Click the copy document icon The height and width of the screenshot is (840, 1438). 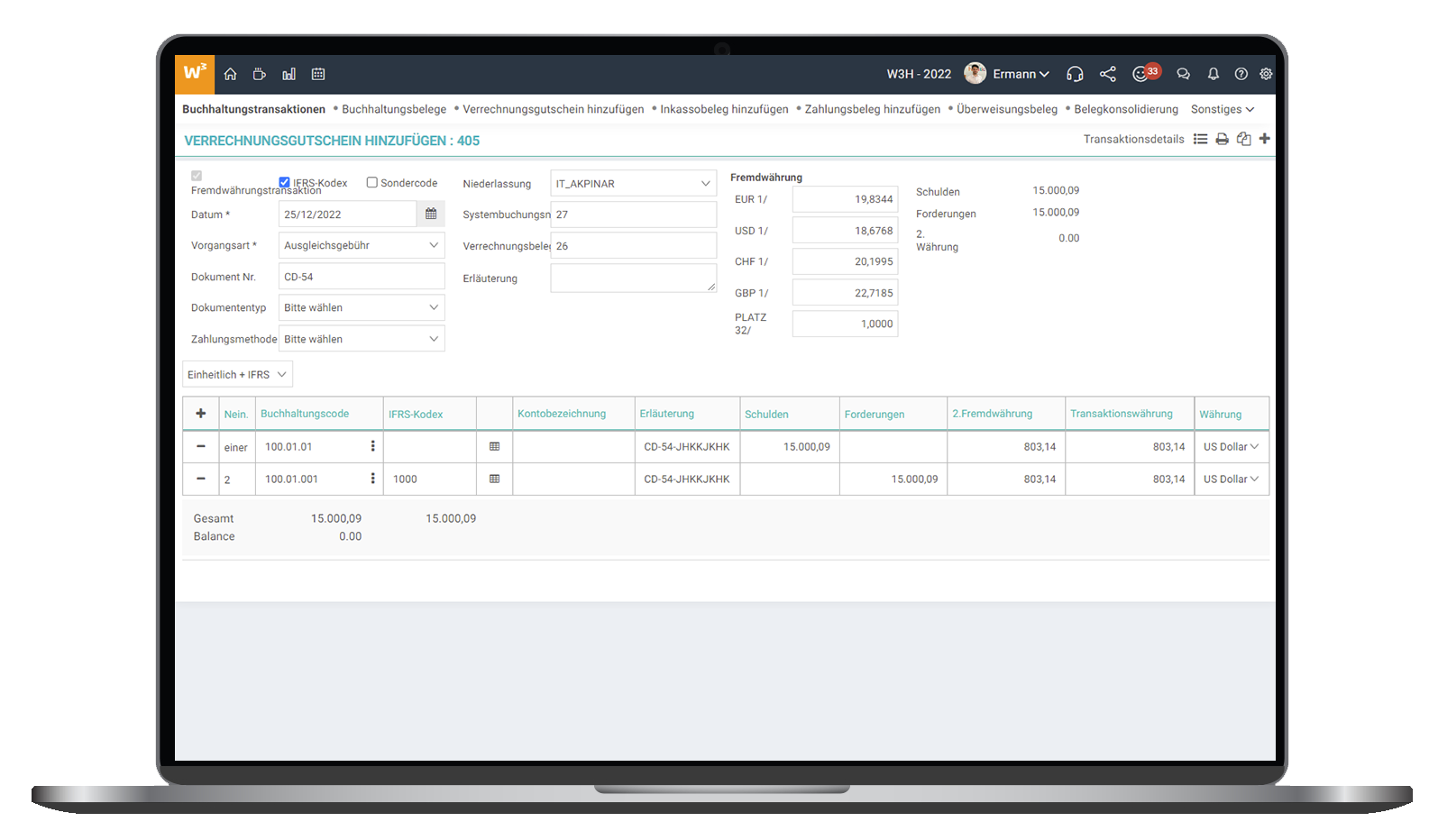(x=1243, y=139)
